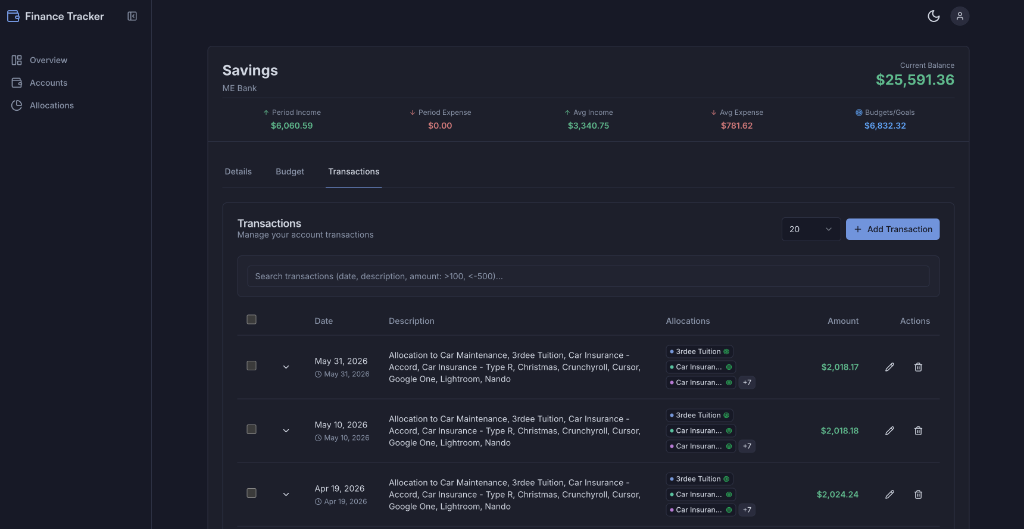Image resolution: width=1024 pixels, height=529 pixels.
Task: Expand the Apr 19, 2026 transaction row
Action: point(286,494)
